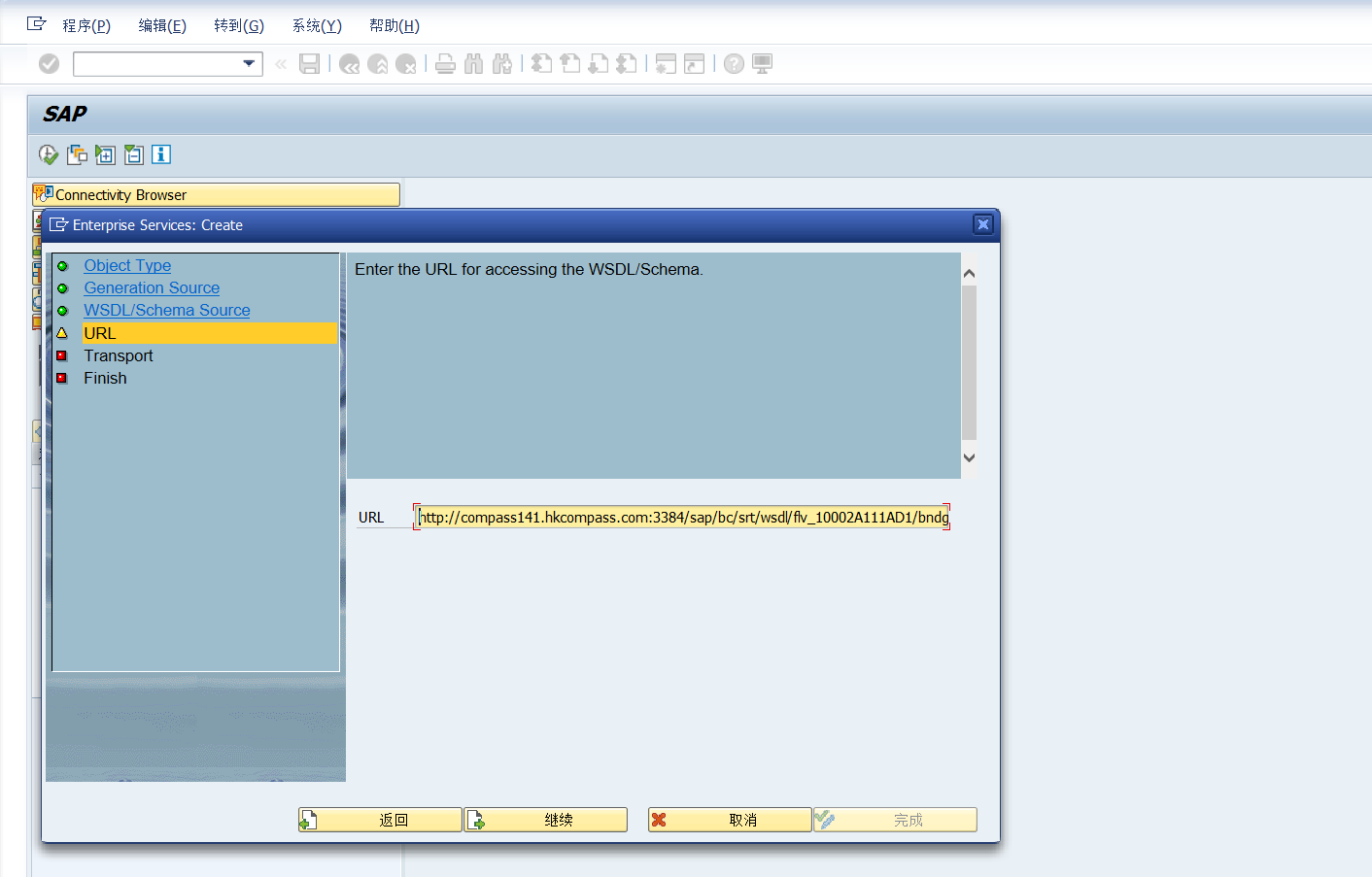Image resolution: width=1372 pixels, height=877 pixels.
Task: Click the WSDL/Schema Source step link
Action: pyautogui.click(x=167, y=310)
